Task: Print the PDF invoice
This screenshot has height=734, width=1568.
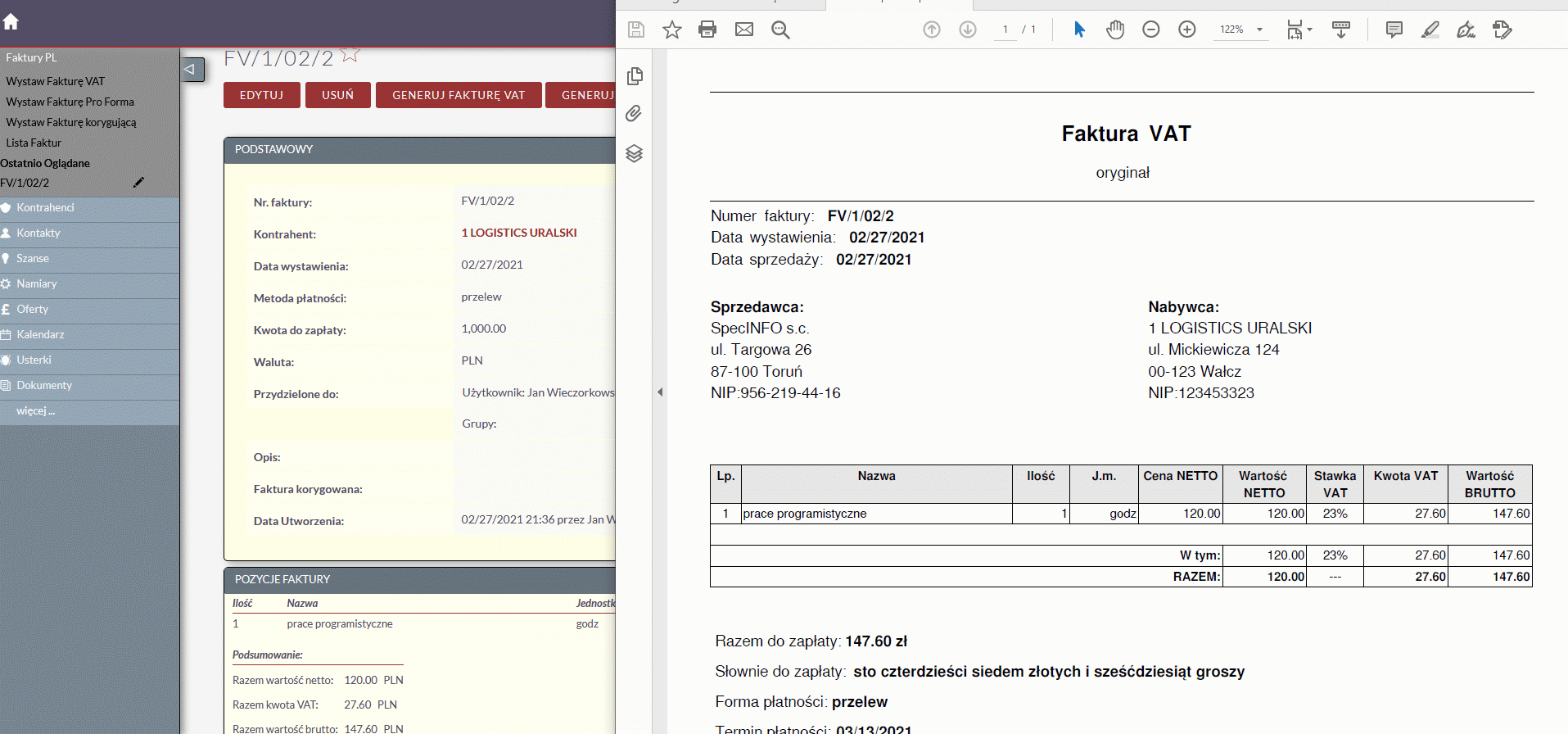Action: [707, 29]
